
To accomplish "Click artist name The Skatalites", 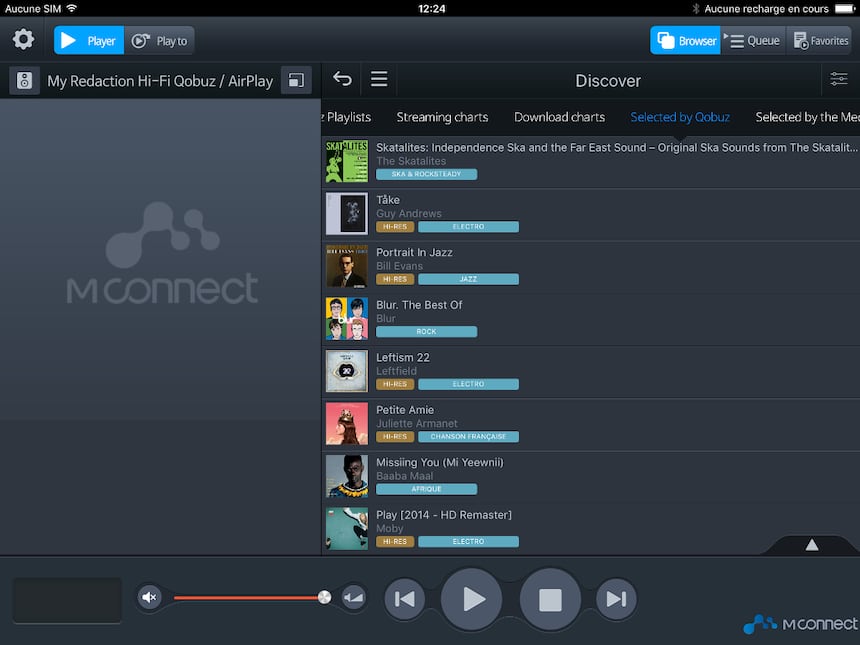I will [411, 161].
